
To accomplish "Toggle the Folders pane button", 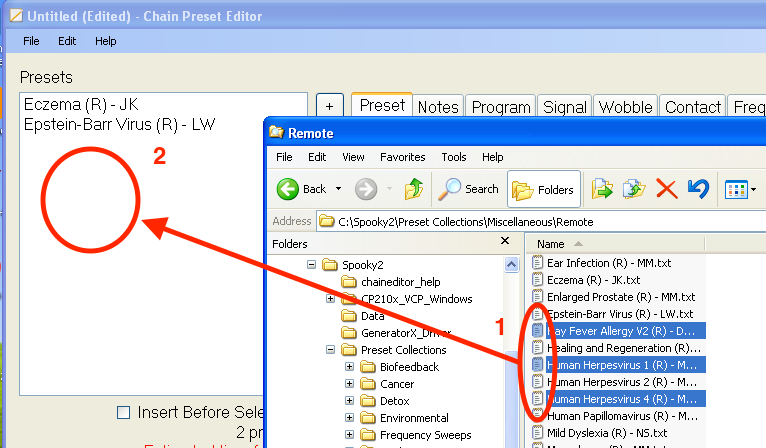I will (544, 189).
